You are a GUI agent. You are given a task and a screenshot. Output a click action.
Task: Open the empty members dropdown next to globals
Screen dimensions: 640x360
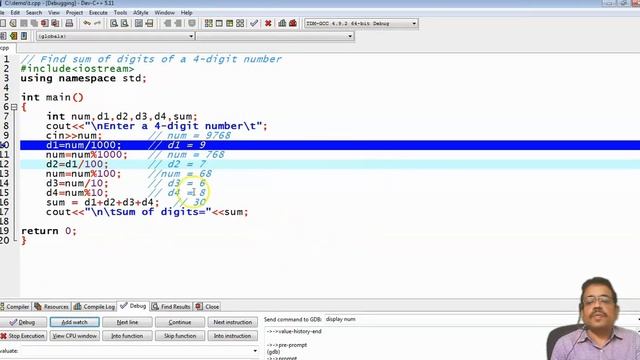(x=274, y=36)
